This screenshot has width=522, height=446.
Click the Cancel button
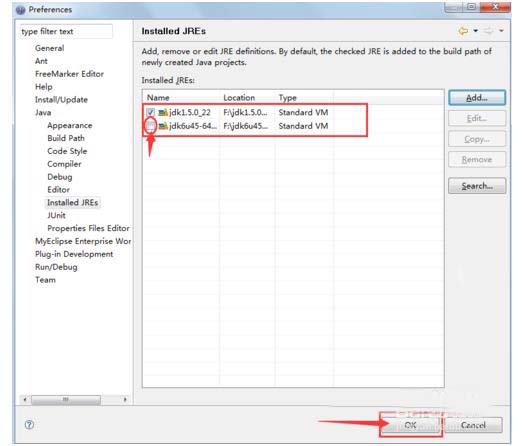coord(473,425)
